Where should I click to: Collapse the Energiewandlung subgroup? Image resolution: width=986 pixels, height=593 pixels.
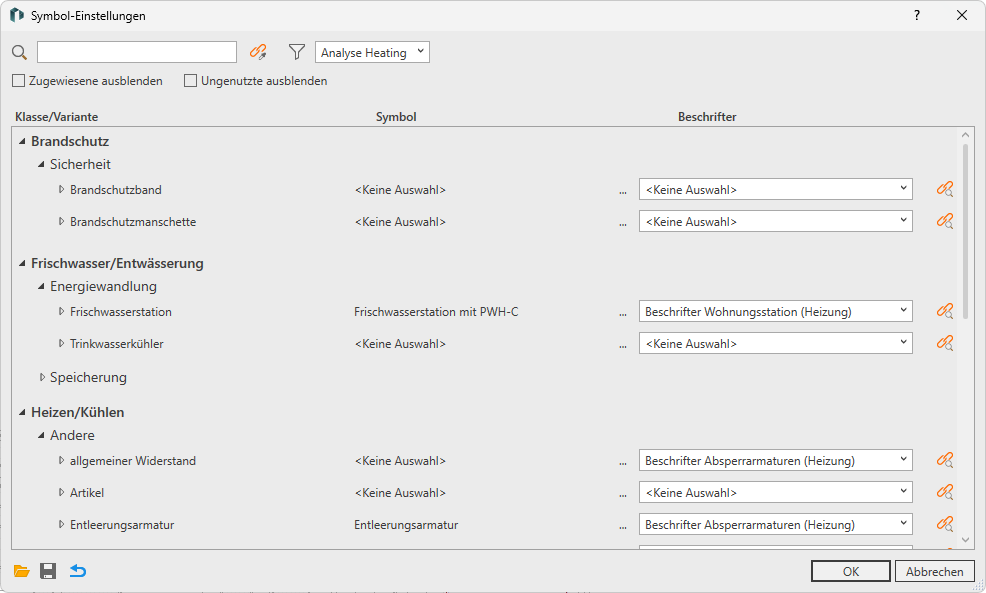(x=41, y=286)
